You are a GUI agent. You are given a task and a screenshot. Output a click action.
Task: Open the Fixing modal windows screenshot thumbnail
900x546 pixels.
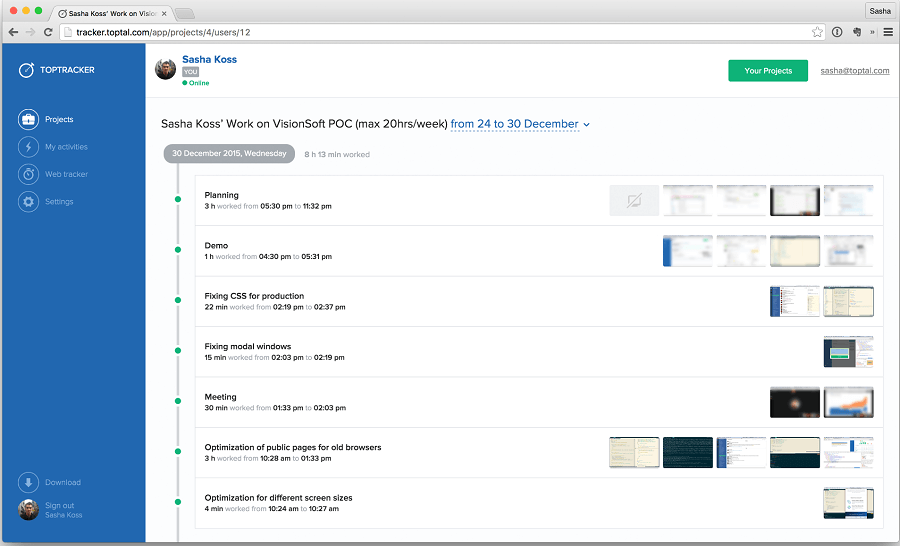point(848,352)
